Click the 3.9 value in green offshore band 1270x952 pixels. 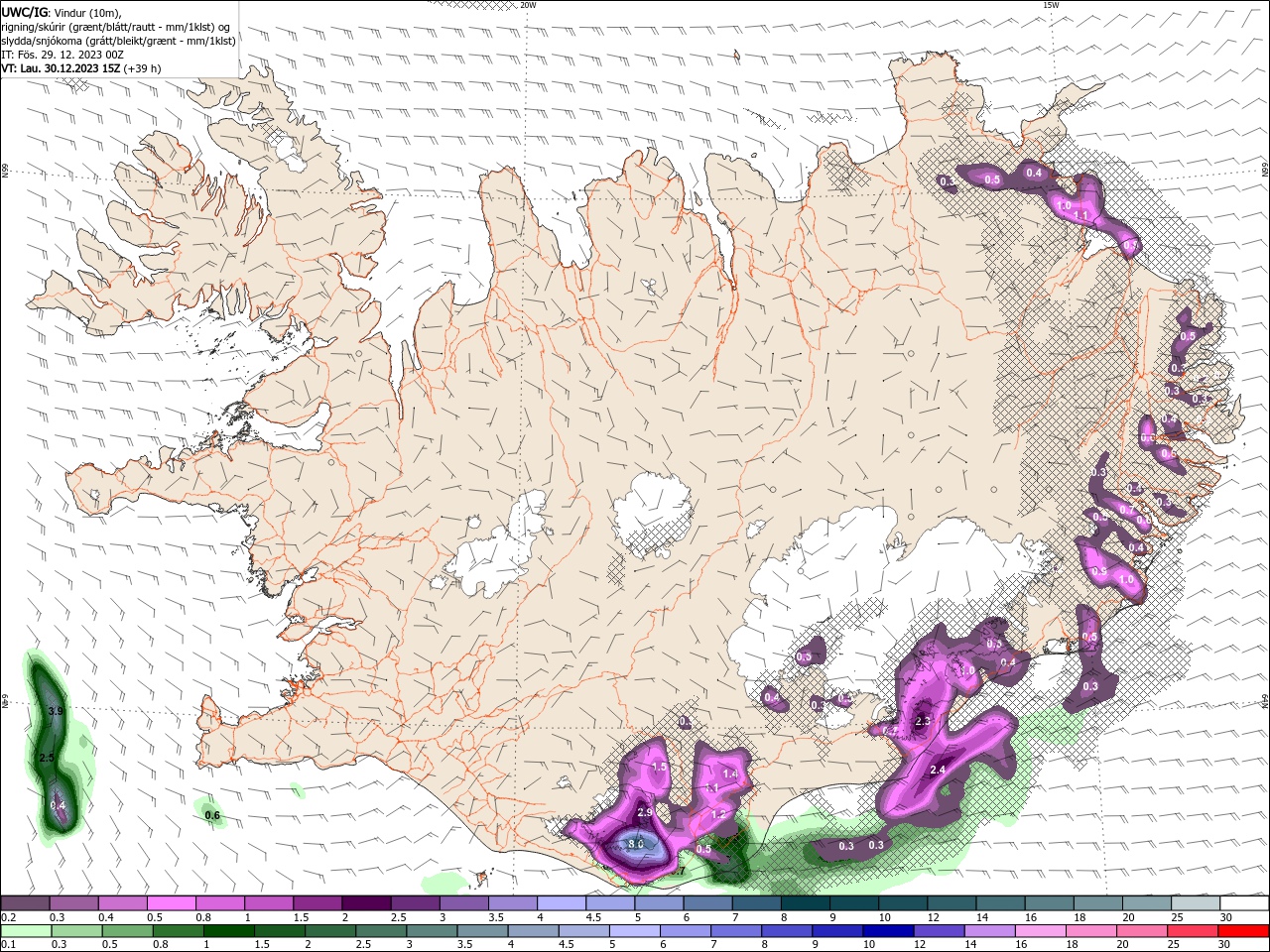coord(56,711)
